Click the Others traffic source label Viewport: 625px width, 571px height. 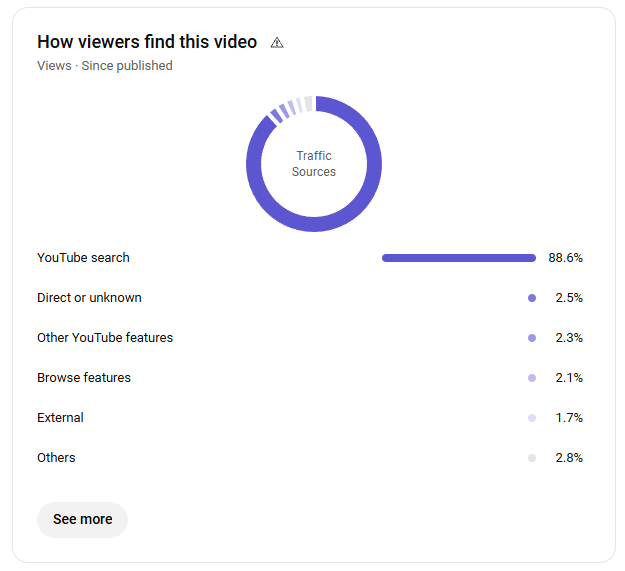click(56, 457)
